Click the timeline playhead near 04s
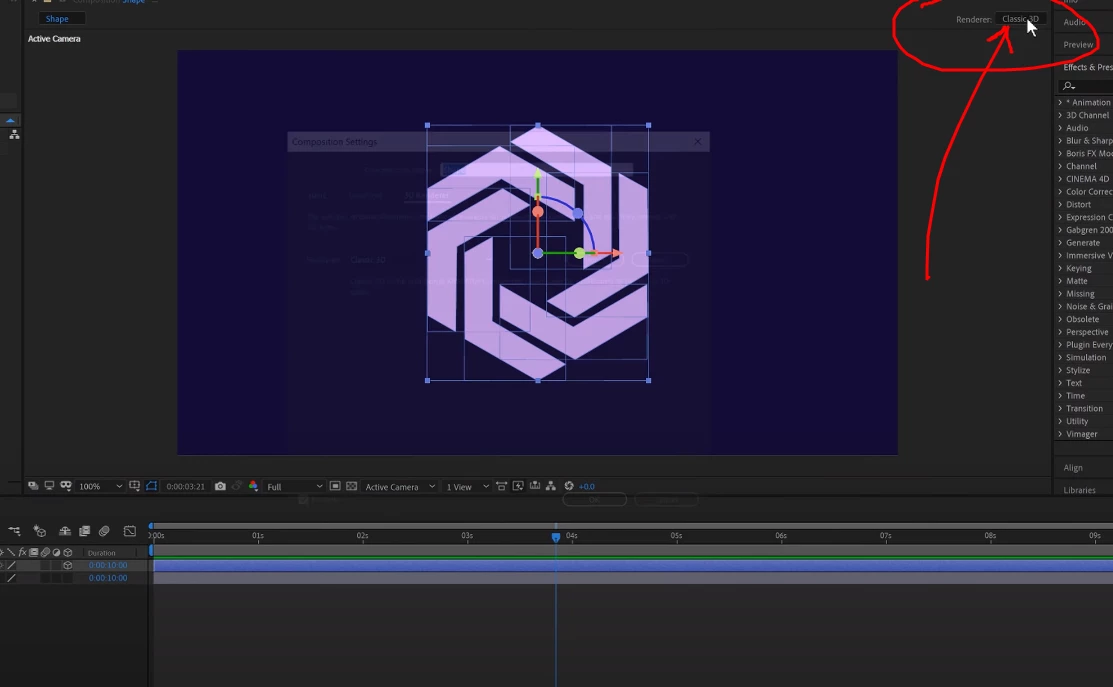 pyautogui.click(x=556, y=537)
